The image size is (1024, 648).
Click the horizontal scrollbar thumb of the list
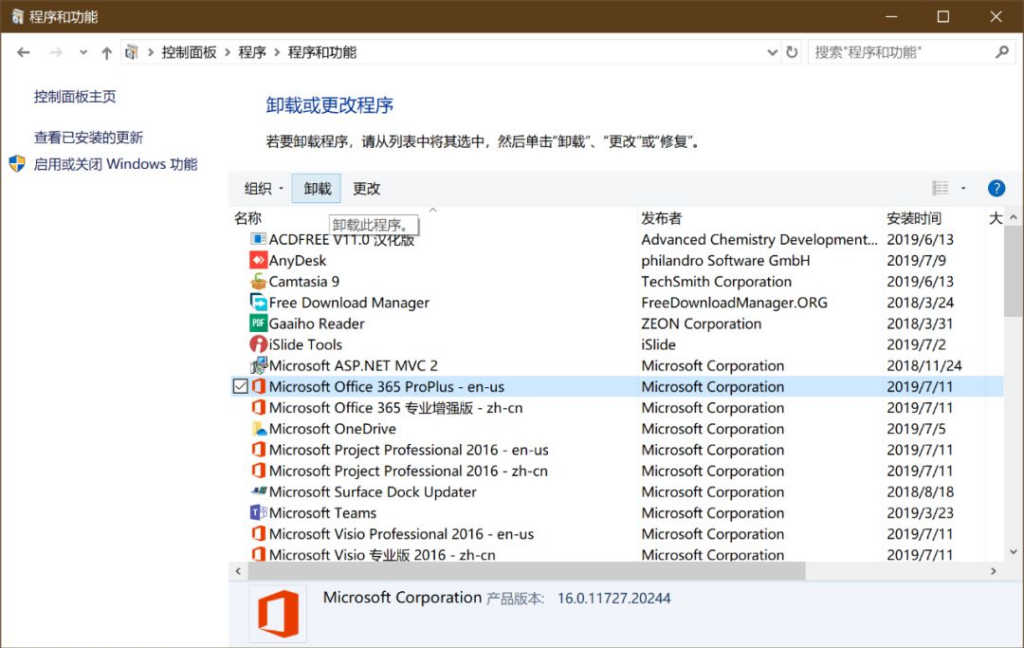[x=527, y=571]
